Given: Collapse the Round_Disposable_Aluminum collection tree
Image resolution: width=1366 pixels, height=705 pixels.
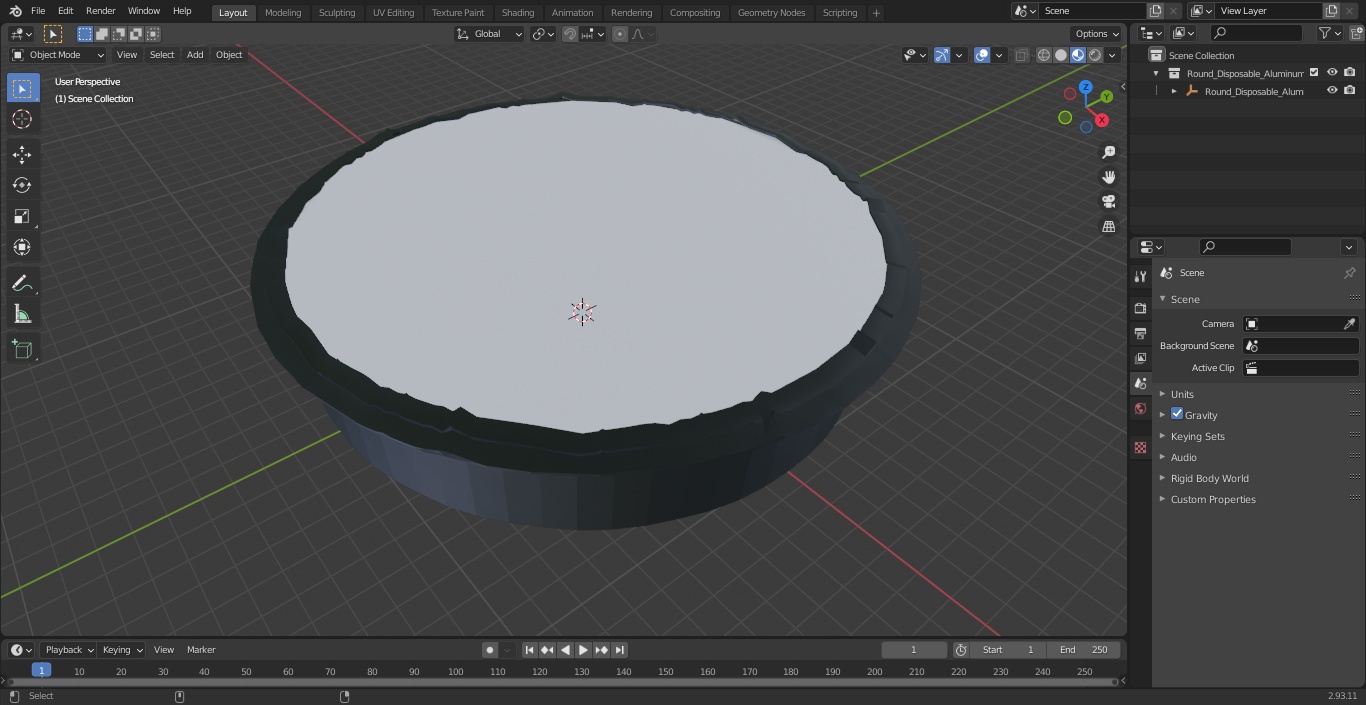Looking at the screenshot, I should (1156, 73).
